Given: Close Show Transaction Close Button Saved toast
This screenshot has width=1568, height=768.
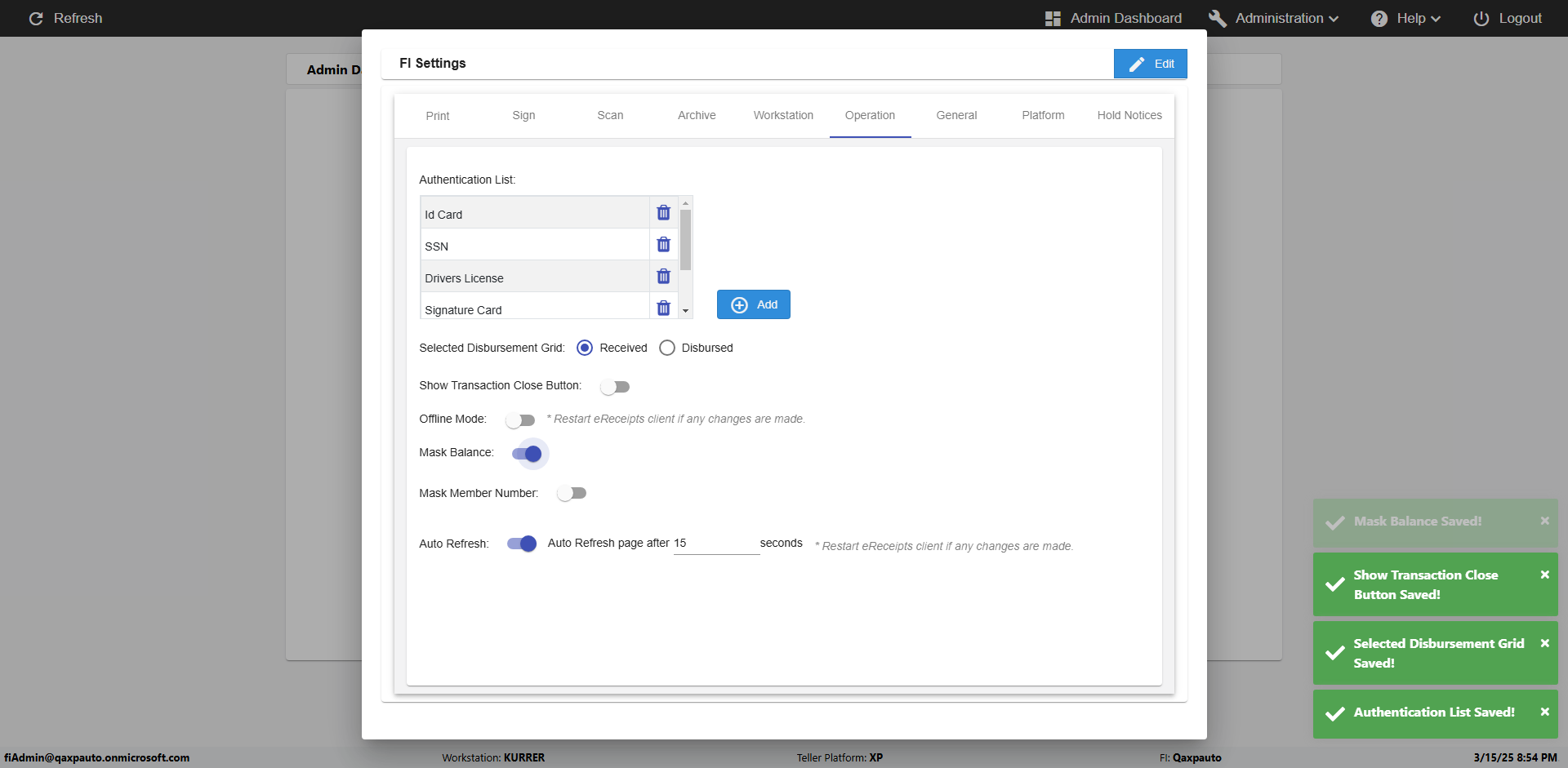Looking at the screenshot, I should (1544, 575).
